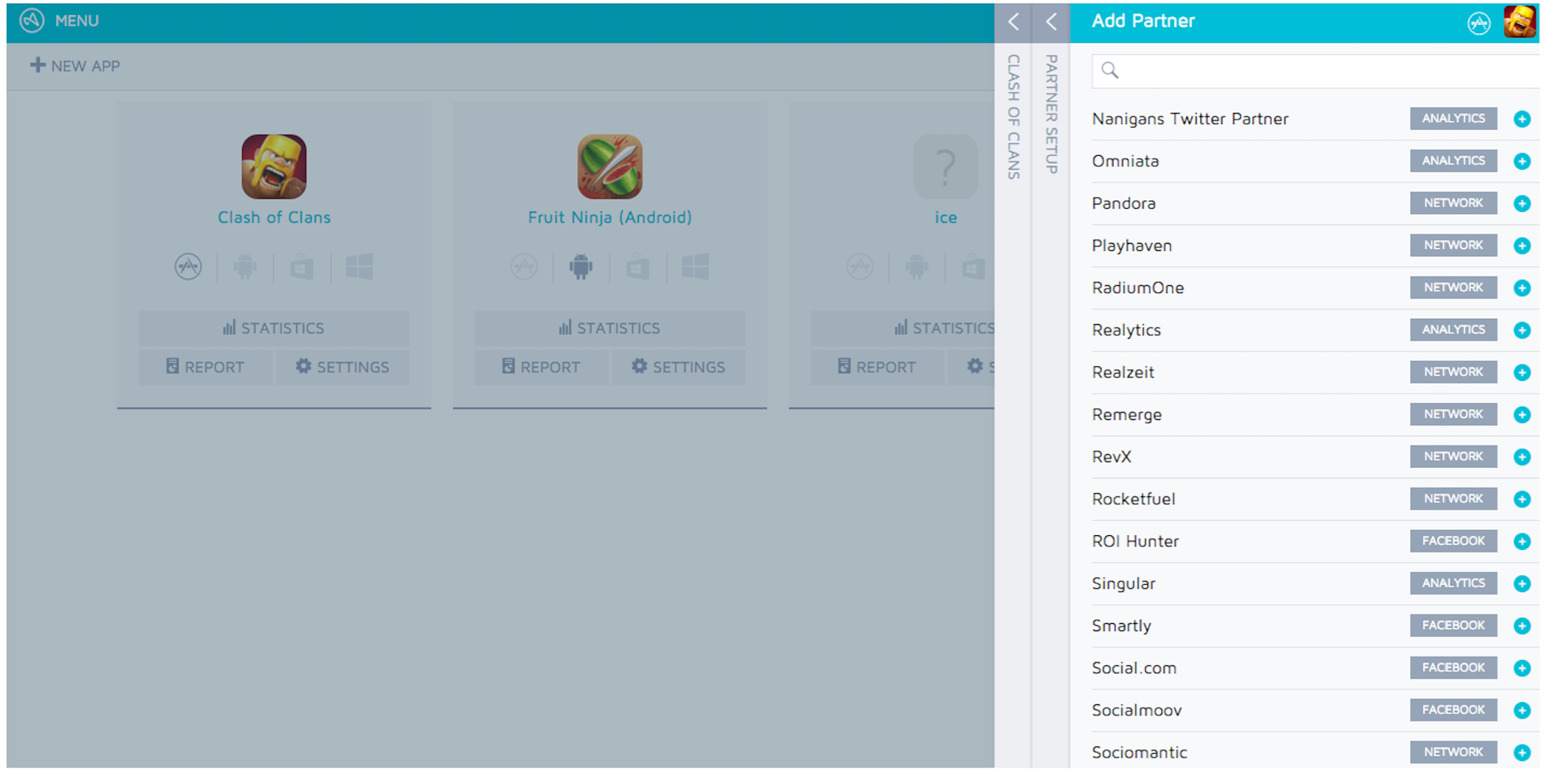Click FACEBOOK tag on ROI Hunter row
The image size is (1557, 784).
1454,541
